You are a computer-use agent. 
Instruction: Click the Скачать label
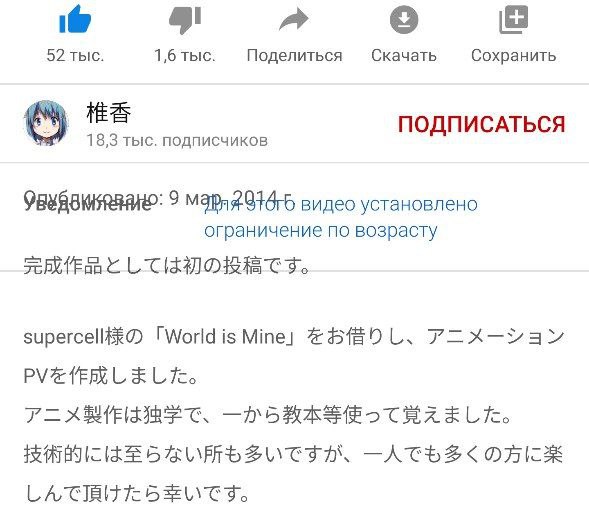[404, 56]
